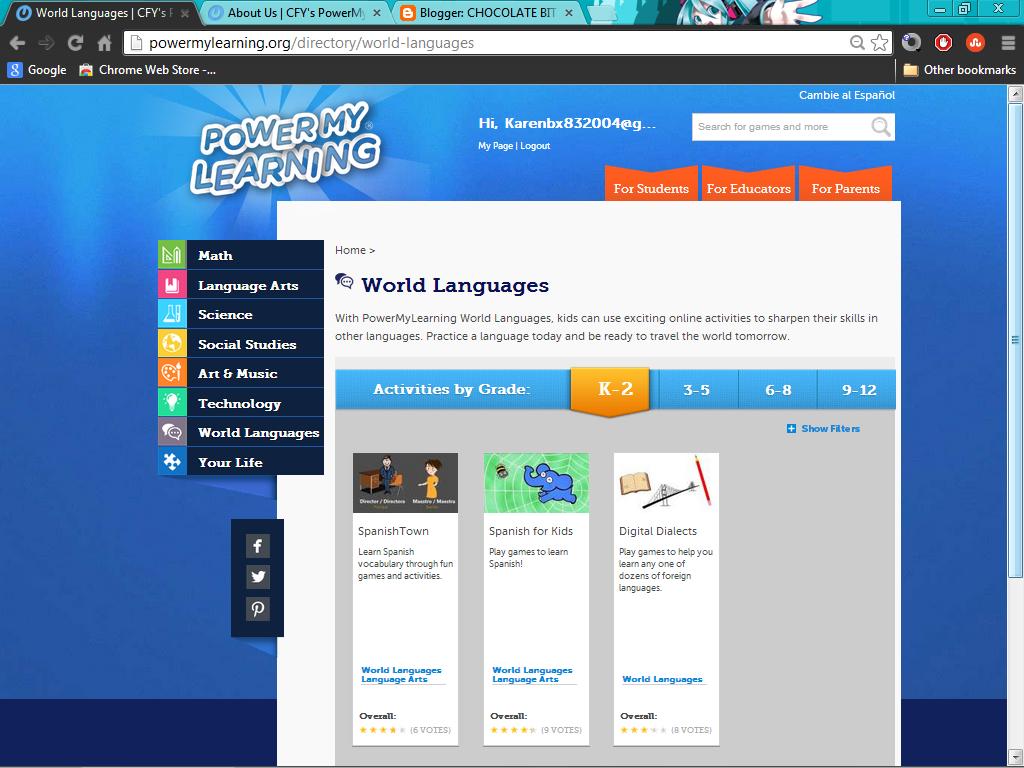Open Digital Dialects title link
The width and height of the screenshot is (1024, 768).
tap(658, 531)
